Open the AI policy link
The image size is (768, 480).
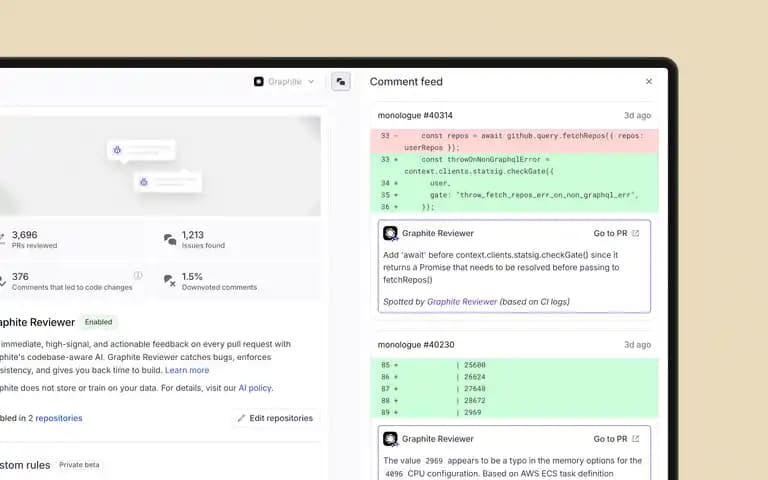[x=255, y=388]
